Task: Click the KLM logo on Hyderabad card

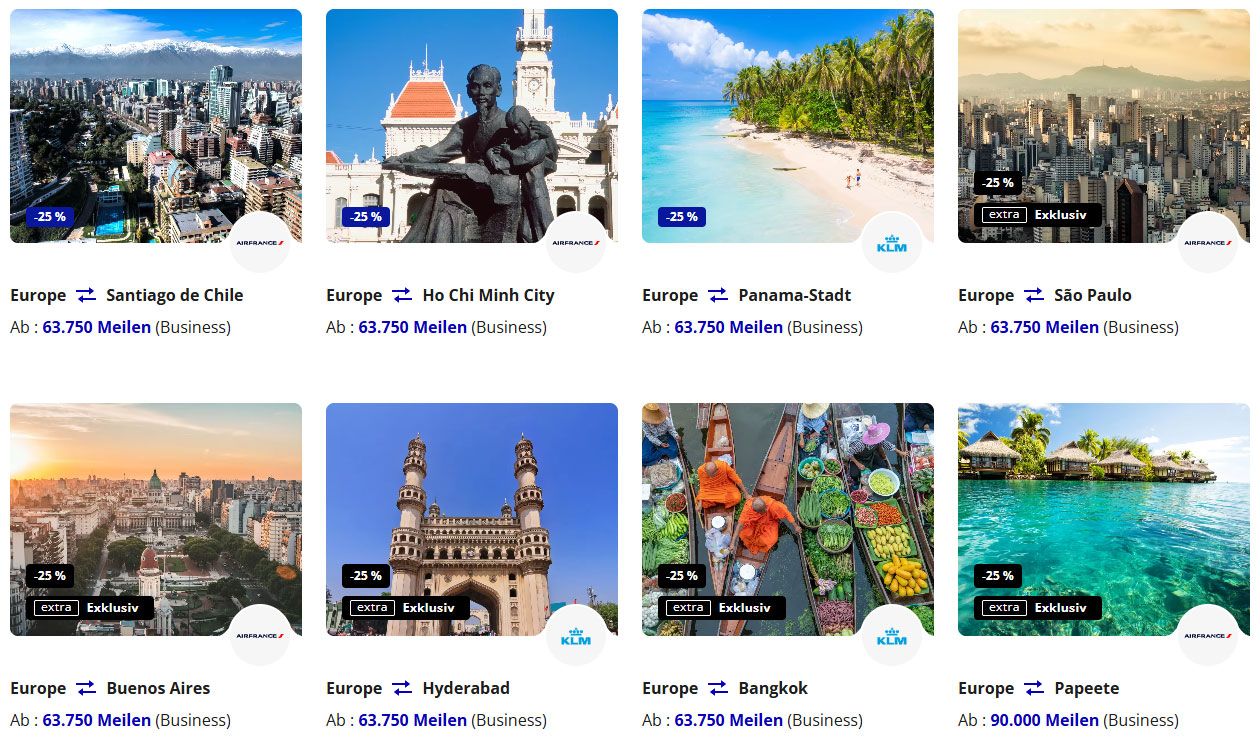Action: point(576,635)
